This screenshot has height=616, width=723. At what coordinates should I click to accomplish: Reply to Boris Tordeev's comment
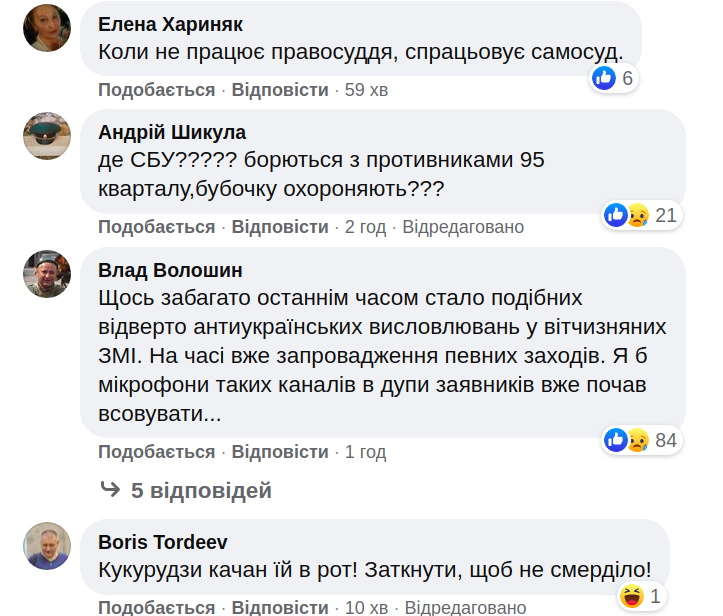coord(280,607)
